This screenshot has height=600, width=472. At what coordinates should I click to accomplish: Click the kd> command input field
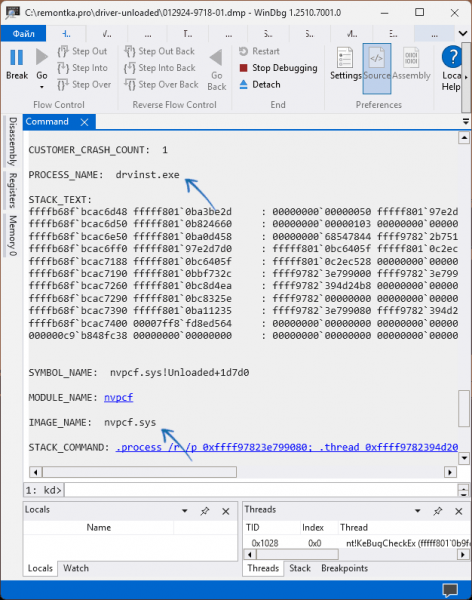click(261, 490)
